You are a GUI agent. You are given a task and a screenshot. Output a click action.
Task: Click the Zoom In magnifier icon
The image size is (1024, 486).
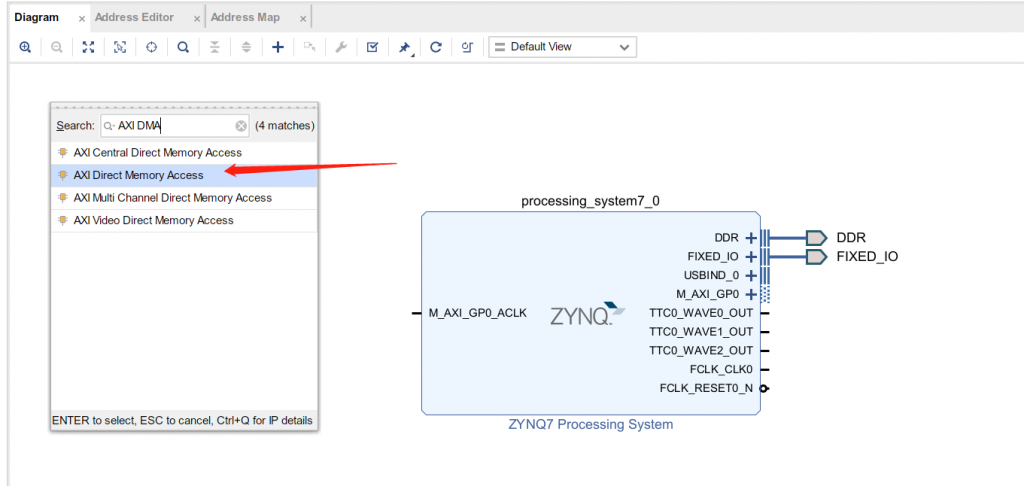coord(25,47)
